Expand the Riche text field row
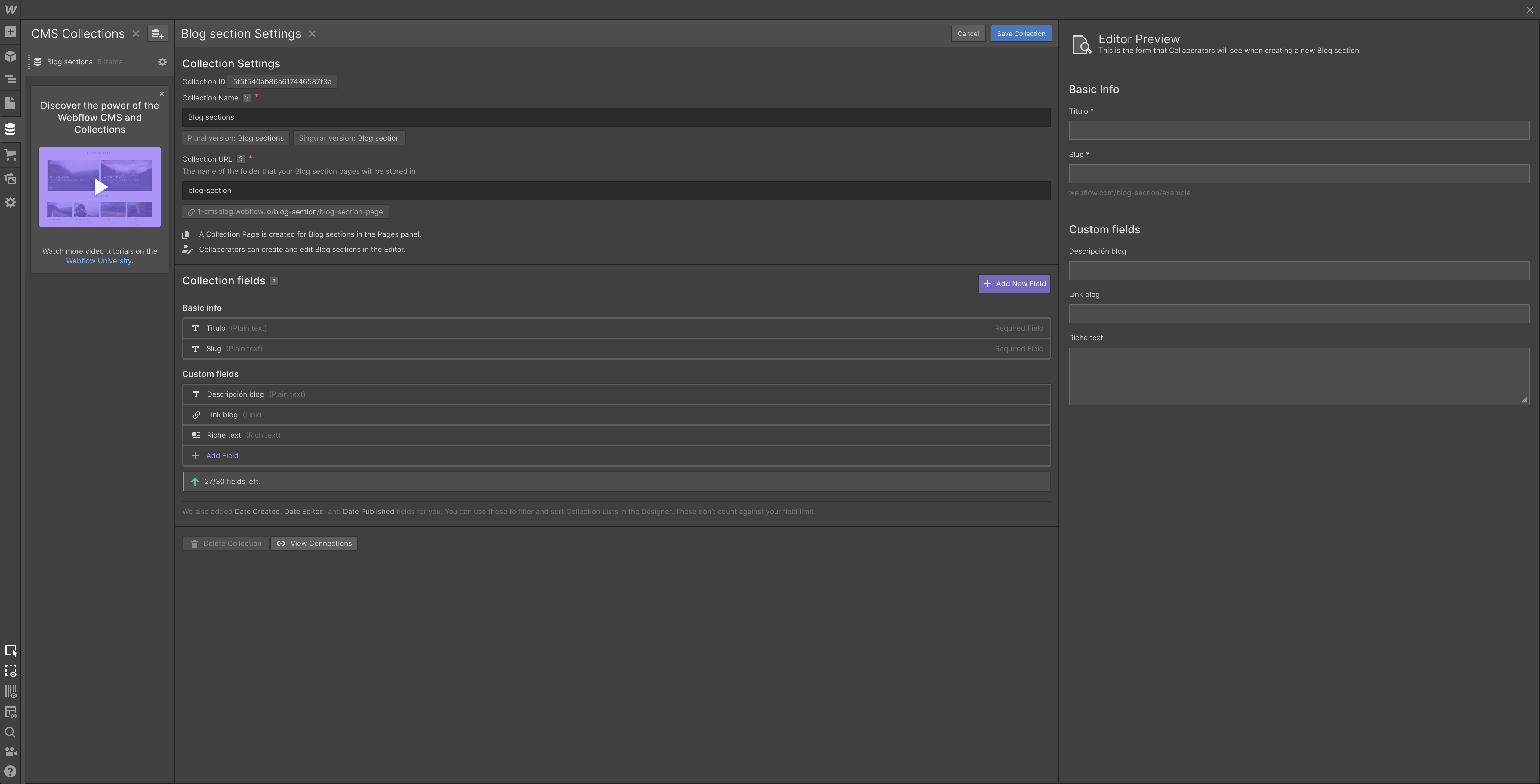The height and width of the screenshot is (784, 1540). pyautogui.click(x=616, y=435)
